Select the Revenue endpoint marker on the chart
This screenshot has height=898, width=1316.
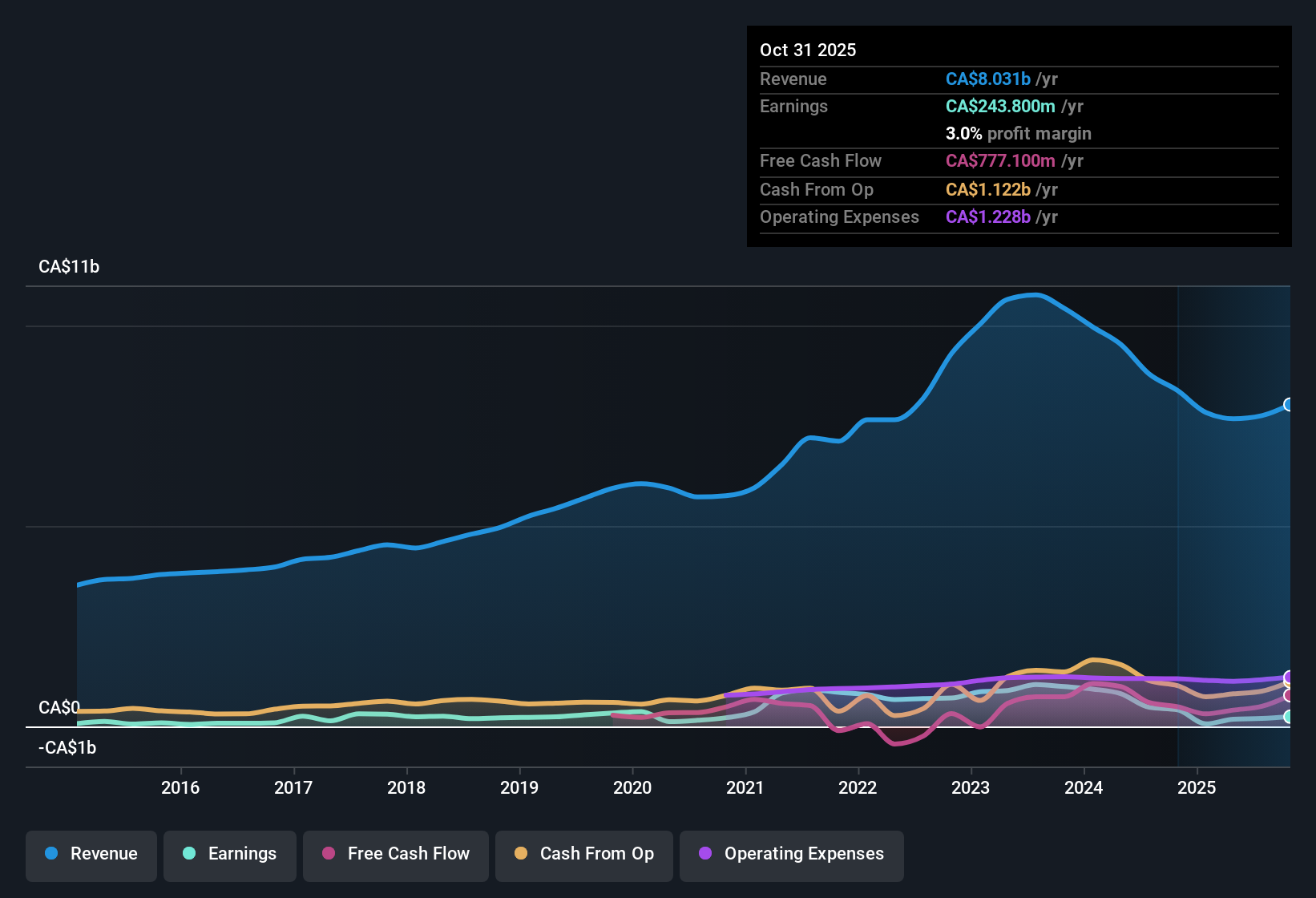point(1288,404)
